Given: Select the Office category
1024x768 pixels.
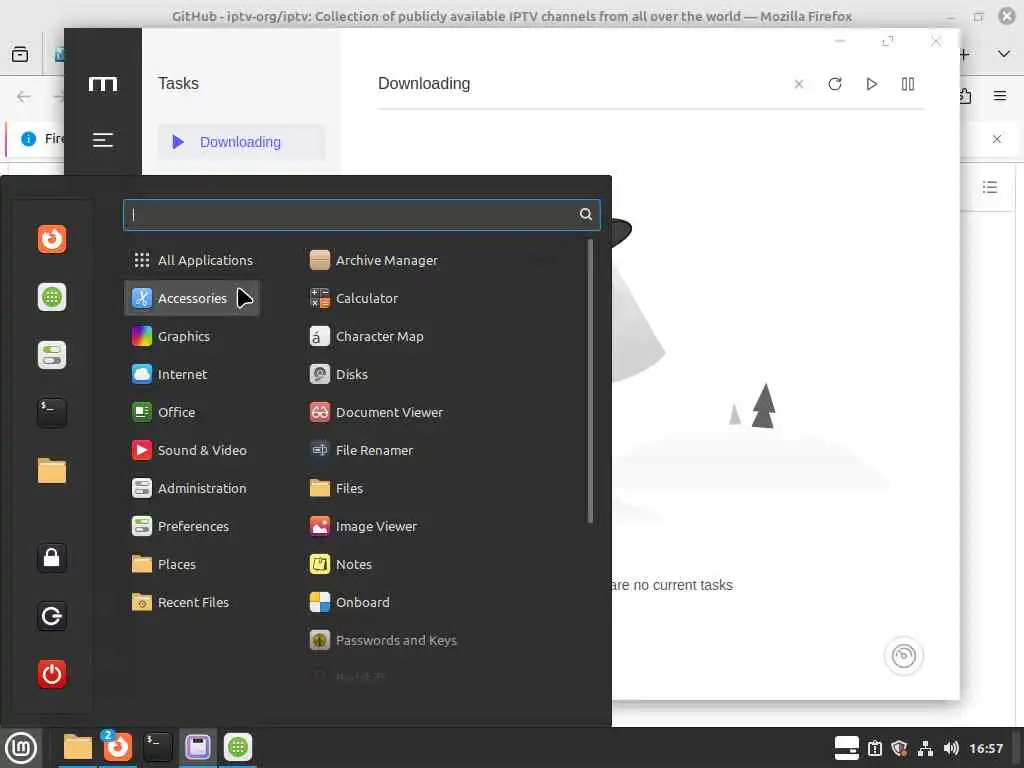Looking at the screenshot, I should [192, 412].
